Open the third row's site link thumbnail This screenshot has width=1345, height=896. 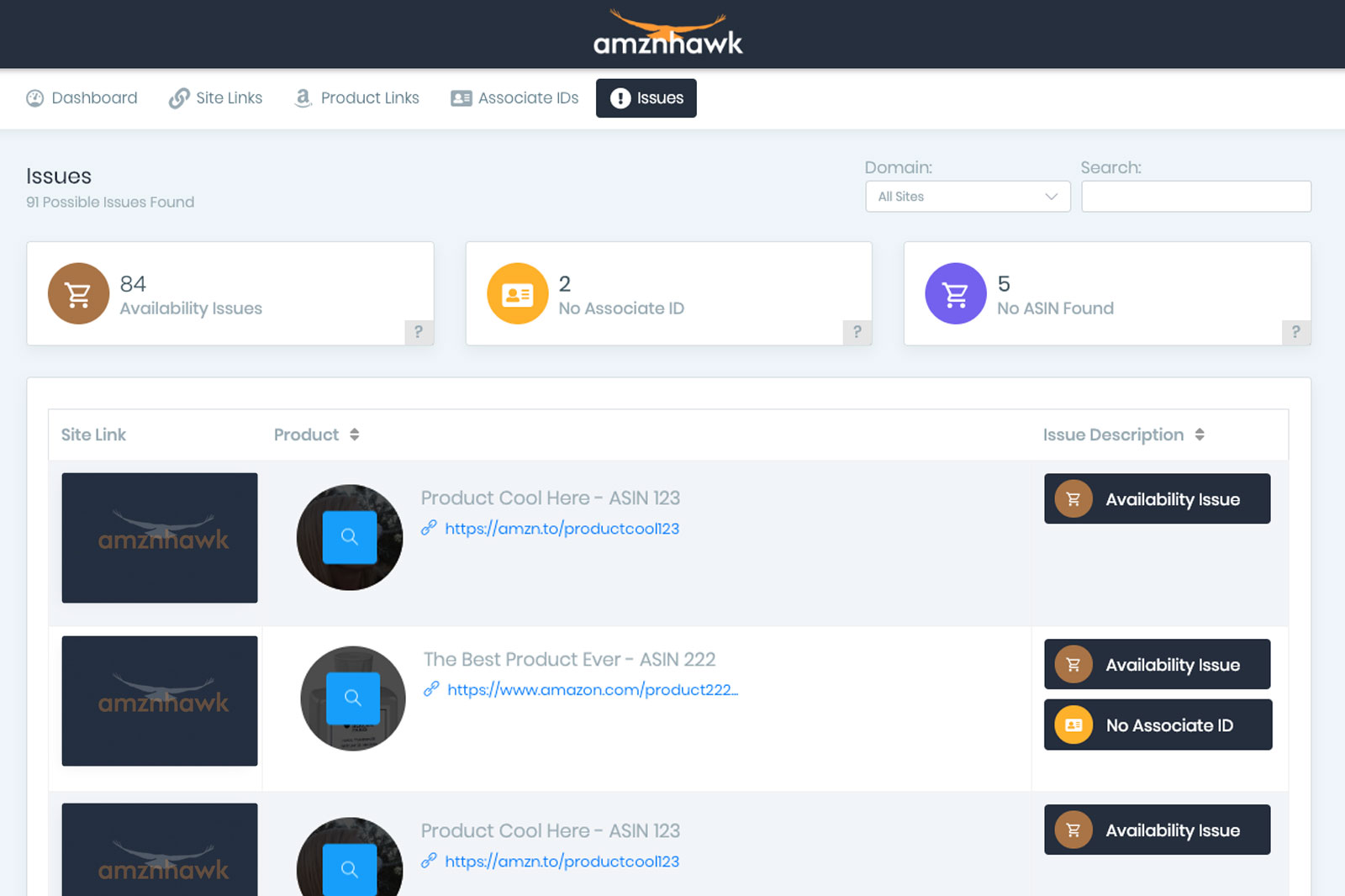pyautogui.click(x=160, y=850)
